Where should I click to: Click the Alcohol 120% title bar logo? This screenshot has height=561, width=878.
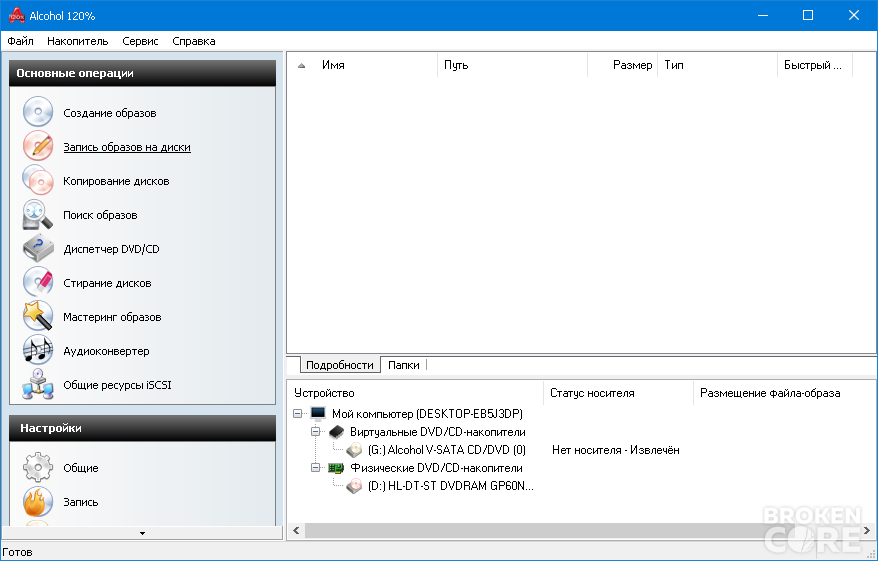(16, 16)
